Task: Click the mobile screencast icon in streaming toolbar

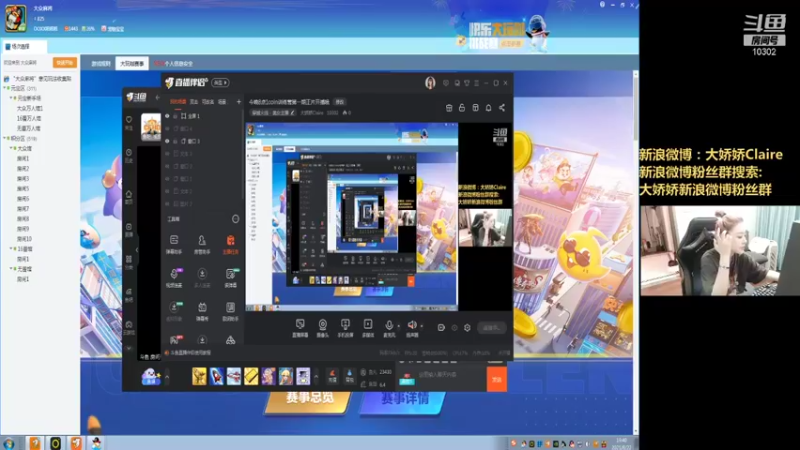Action: [345, 325]
